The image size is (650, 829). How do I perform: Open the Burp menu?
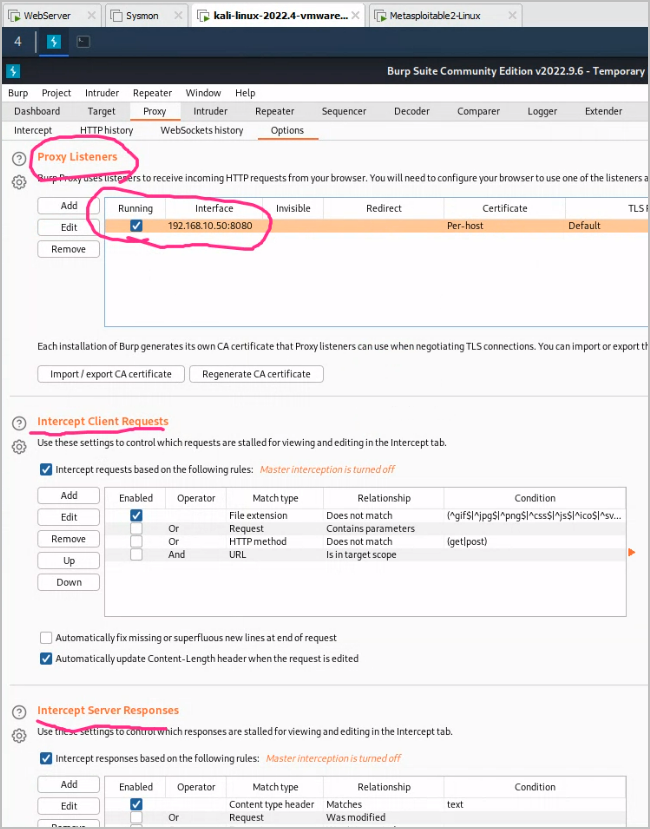[x=18, y=93]
